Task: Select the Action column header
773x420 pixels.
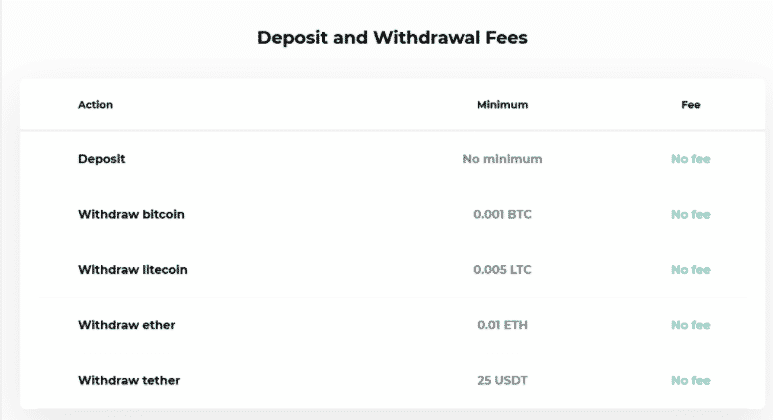Action: pyautogui.click(x=96, y=104)
